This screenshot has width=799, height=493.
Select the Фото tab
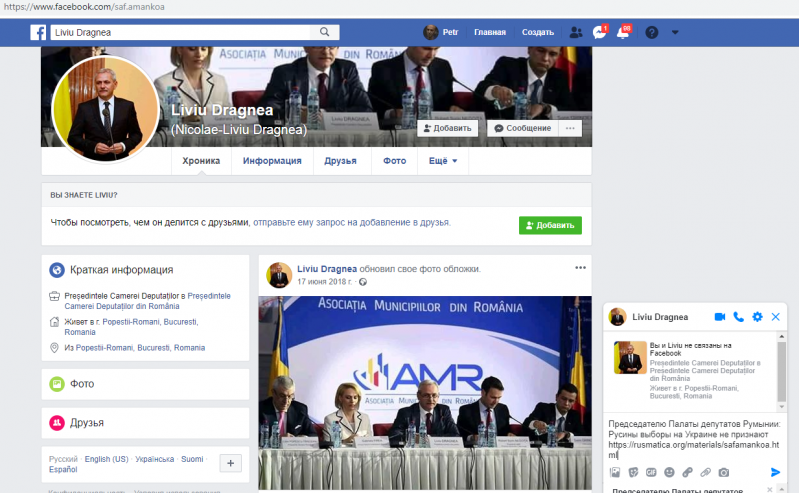(394, 161)
